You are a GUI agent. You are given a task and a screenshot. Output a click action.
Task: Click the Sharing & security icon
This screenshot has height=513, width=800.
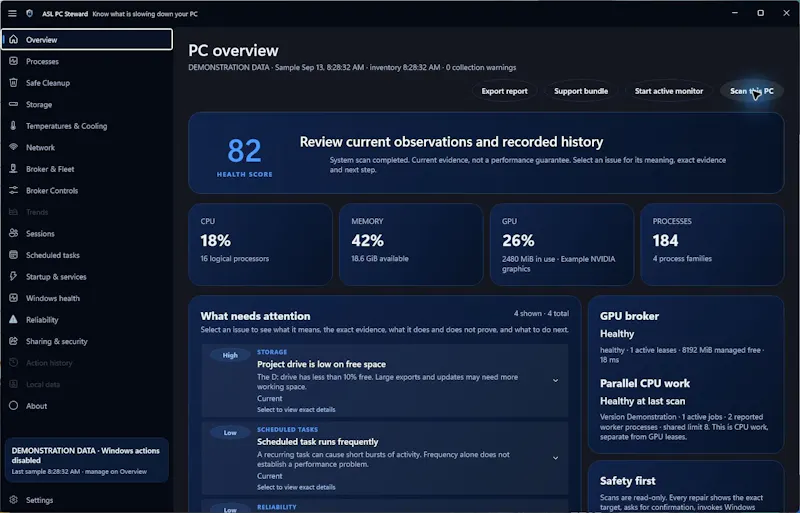pos(14,341)
